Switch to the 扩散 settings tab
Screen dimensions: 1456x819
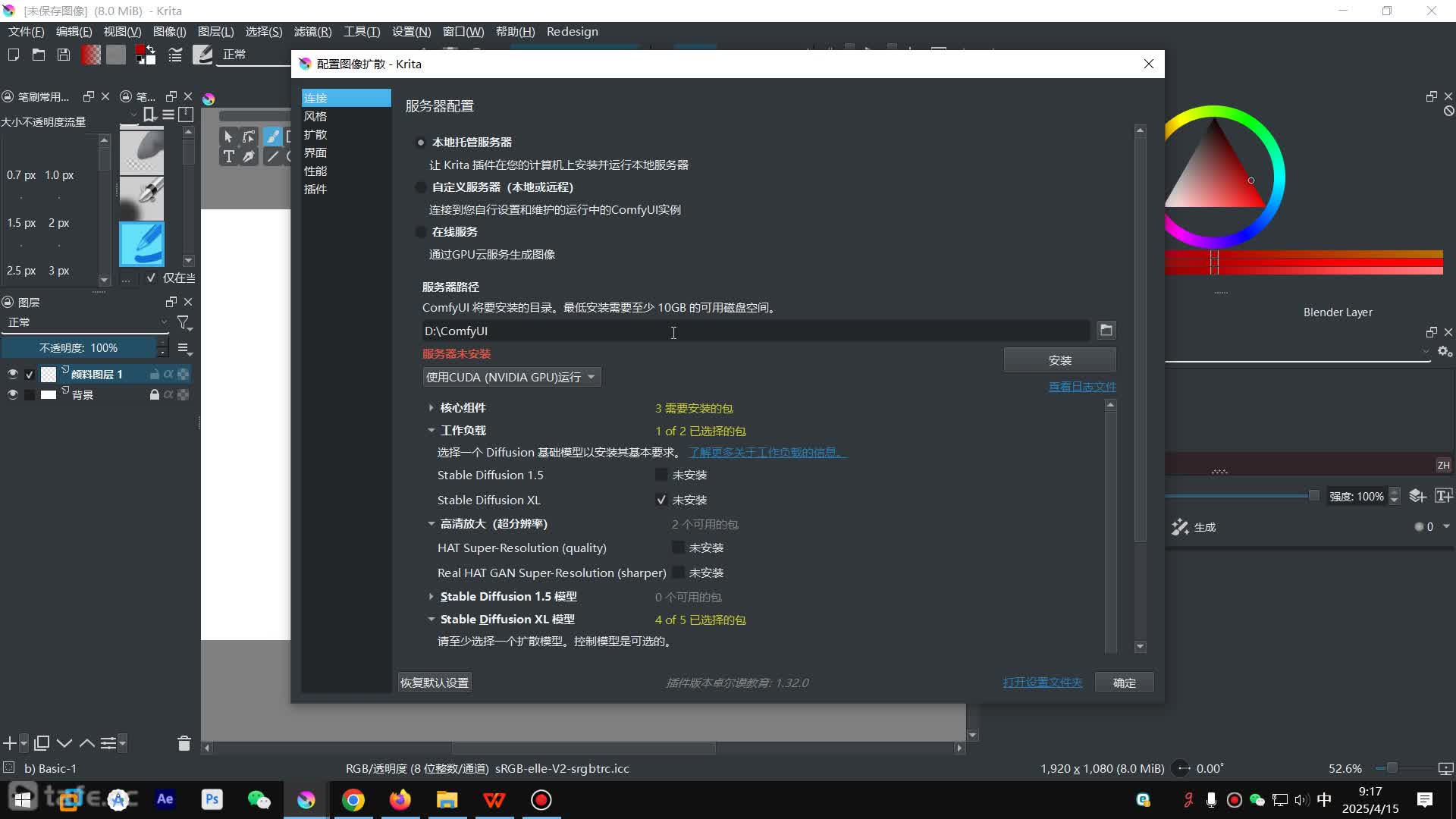[346, 134]
